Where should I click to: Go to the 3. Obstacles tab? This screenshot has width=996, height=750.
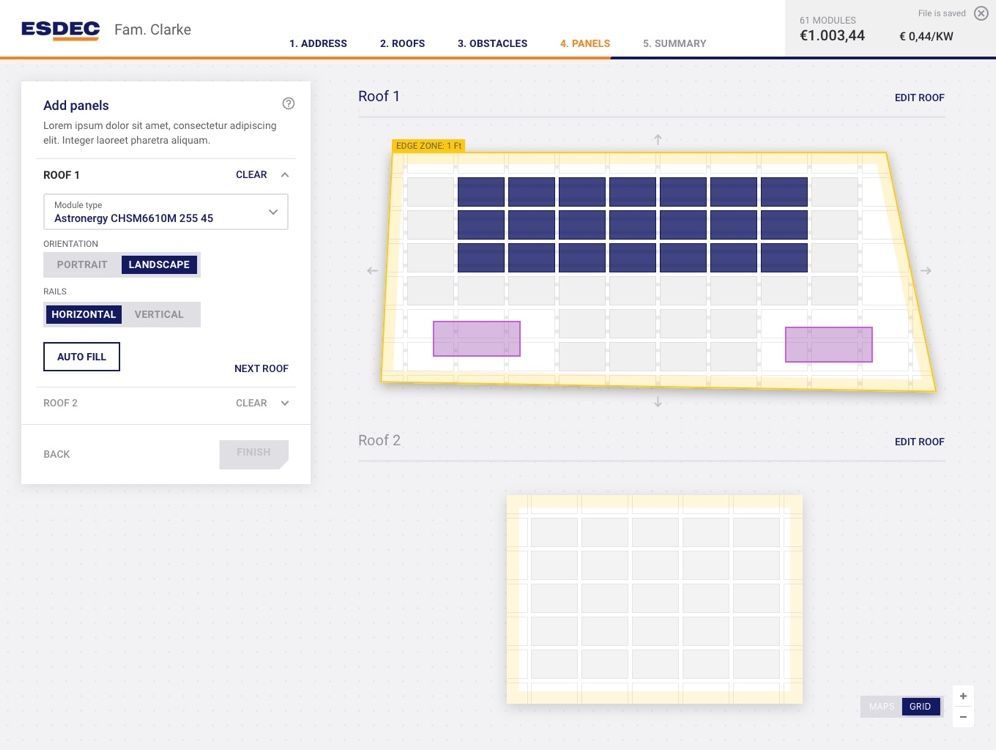pyautogui.click(x=492, y=44)
